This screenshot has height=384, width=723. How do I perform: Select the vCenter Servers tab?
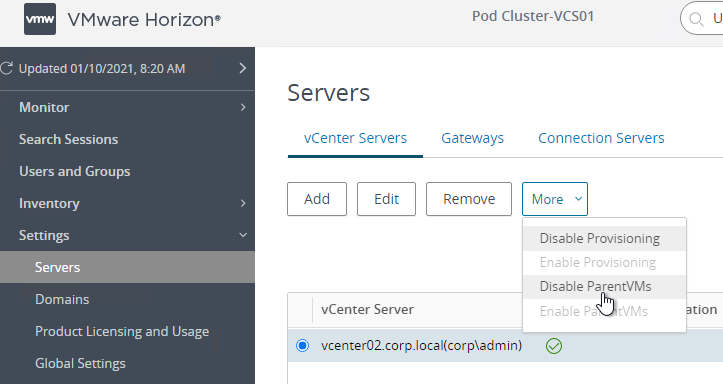tap(355, 138)
